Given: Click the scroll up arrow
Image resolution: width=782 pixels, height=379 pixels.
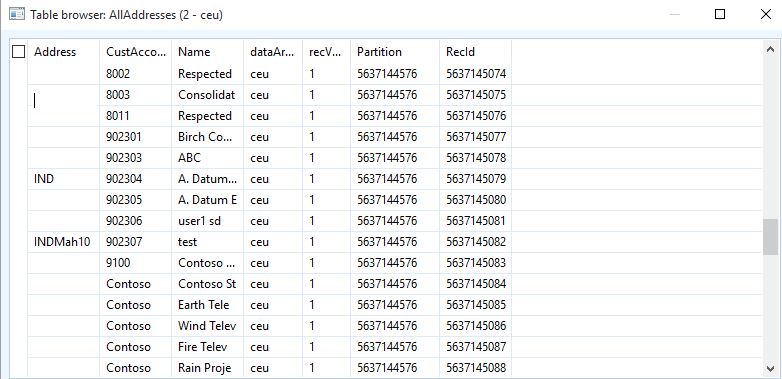Looking at the screenshot, I should [x=770, y=49].
